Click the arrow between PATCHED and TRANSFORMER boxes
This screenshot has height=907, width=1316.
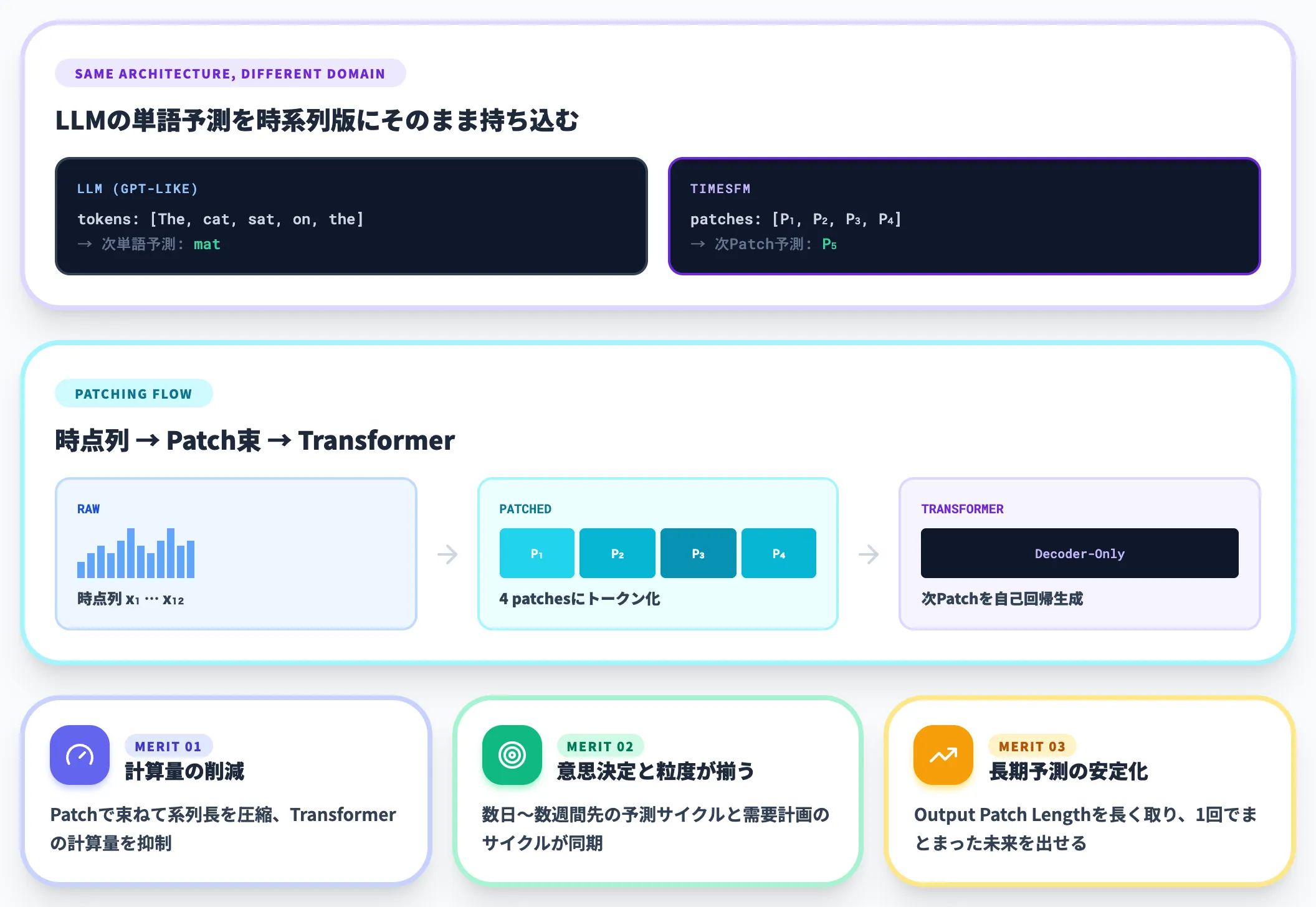(x=869, y=554)
